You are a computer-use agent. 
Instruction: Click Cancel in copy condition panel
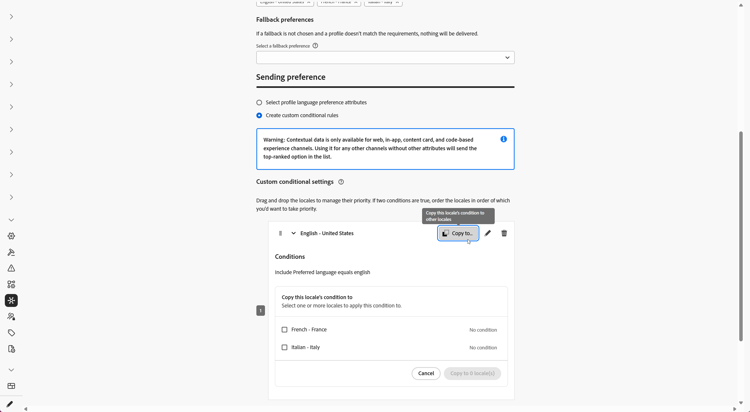click(x=426, y=373)
